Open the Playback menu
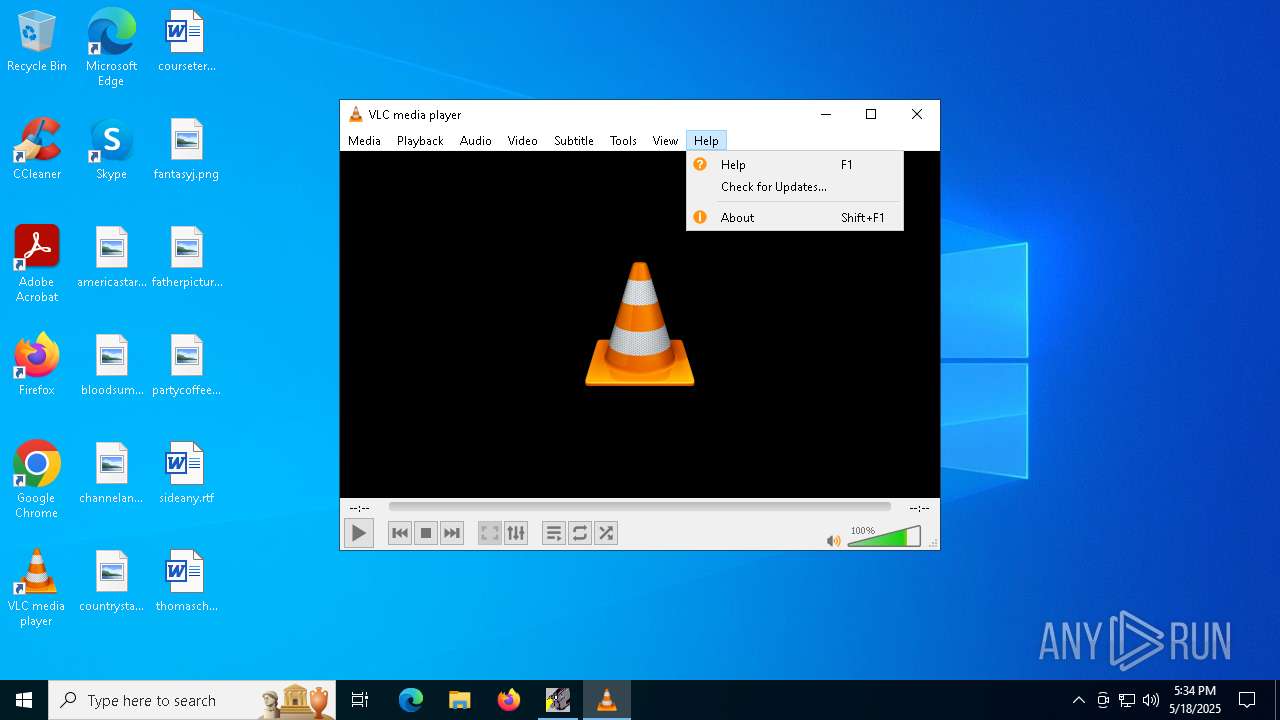Screen dimensions: 1280x720 [x=420, y=141]
